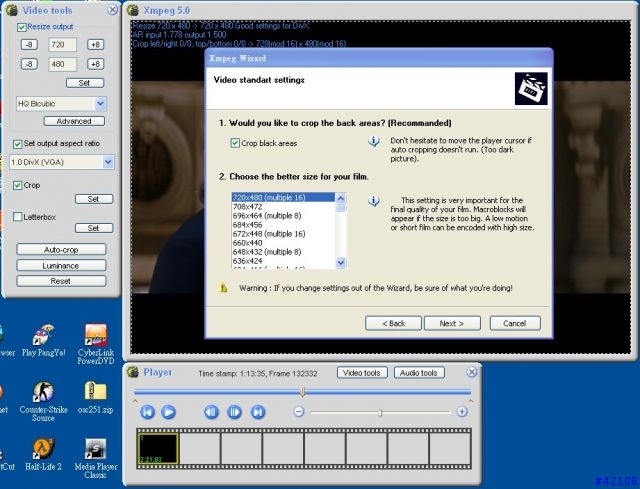This screenshot has width=640, height=489.
Task: Open Video tools from Player panel
Action: point(362,373)
